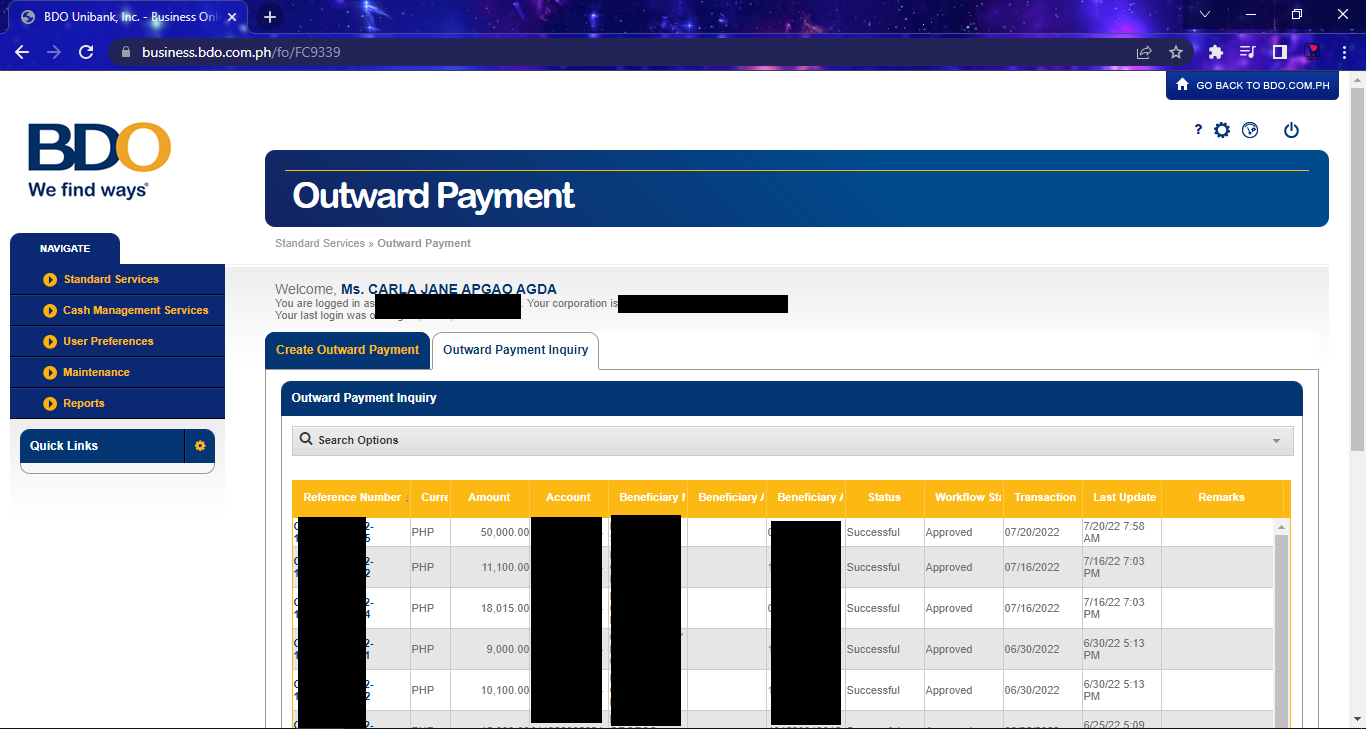Switch to the Create Outward Payment tab
Image resolution: width=1366 pixels, height=729 pixels.
point(347,350)
